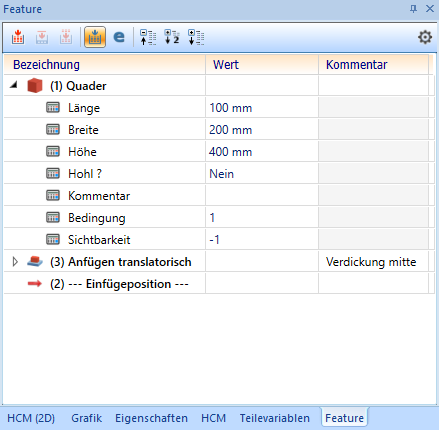Expand all feature entries with down-arrow icon
The width and height of the screenshot is (439, 430).
[x=196, y=37]
